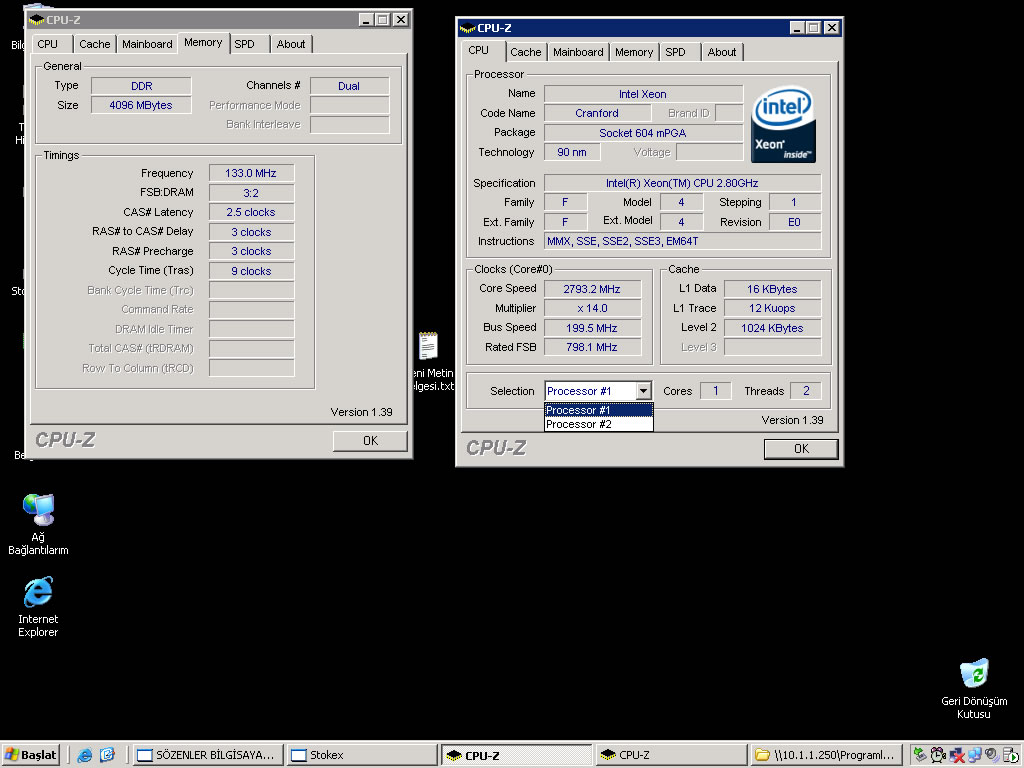The image size is (1024, 768).
Task: Open the About tab in right CPU-Z window
Action: click(722, 52)
